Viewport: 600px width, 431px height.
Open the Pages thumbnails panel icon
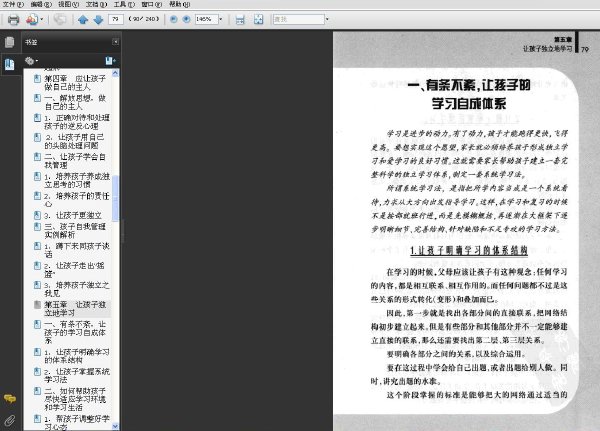[10, 42]
